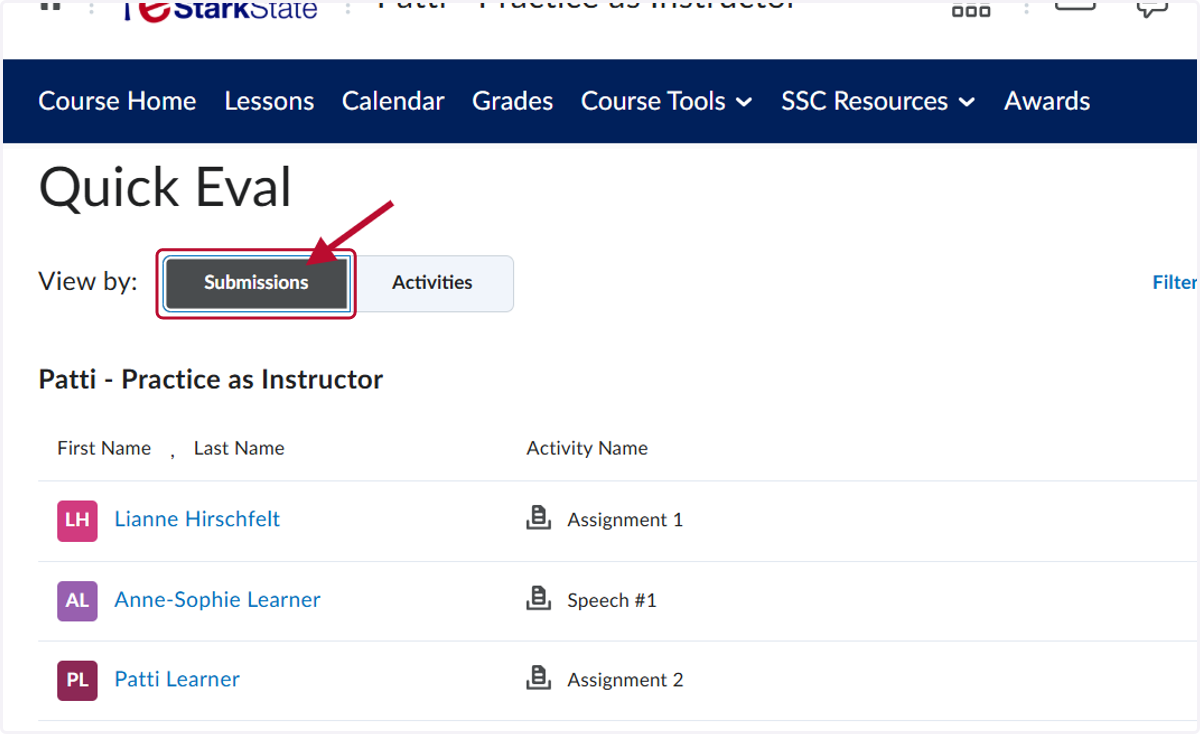This screenshot has width=1200, height=734.
Task: Sort by First Name column
Action: [x=104, y=448]
